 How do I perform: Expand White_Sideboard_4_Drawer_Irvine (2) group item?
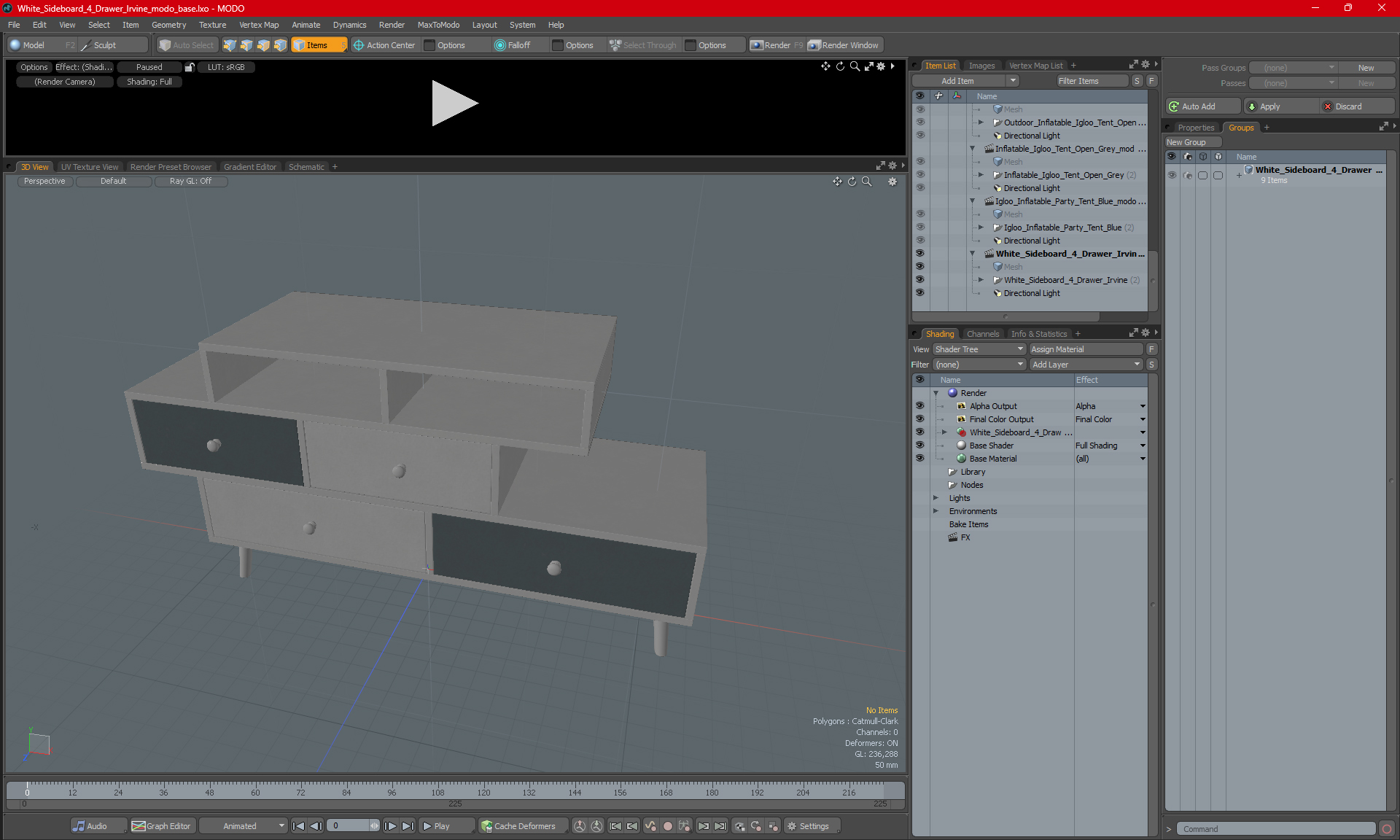[981, 280]
